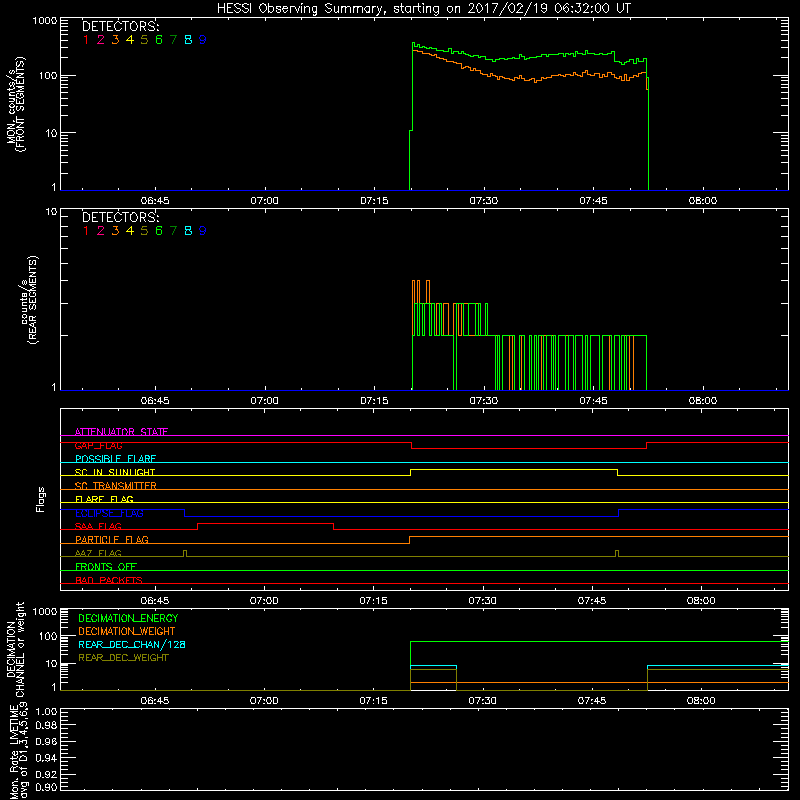The height and width of the screenshot is (800, 800).
Task: Click the HESSI Observing Summary title text
Action: pyautogui.click(x=423, y=9)
